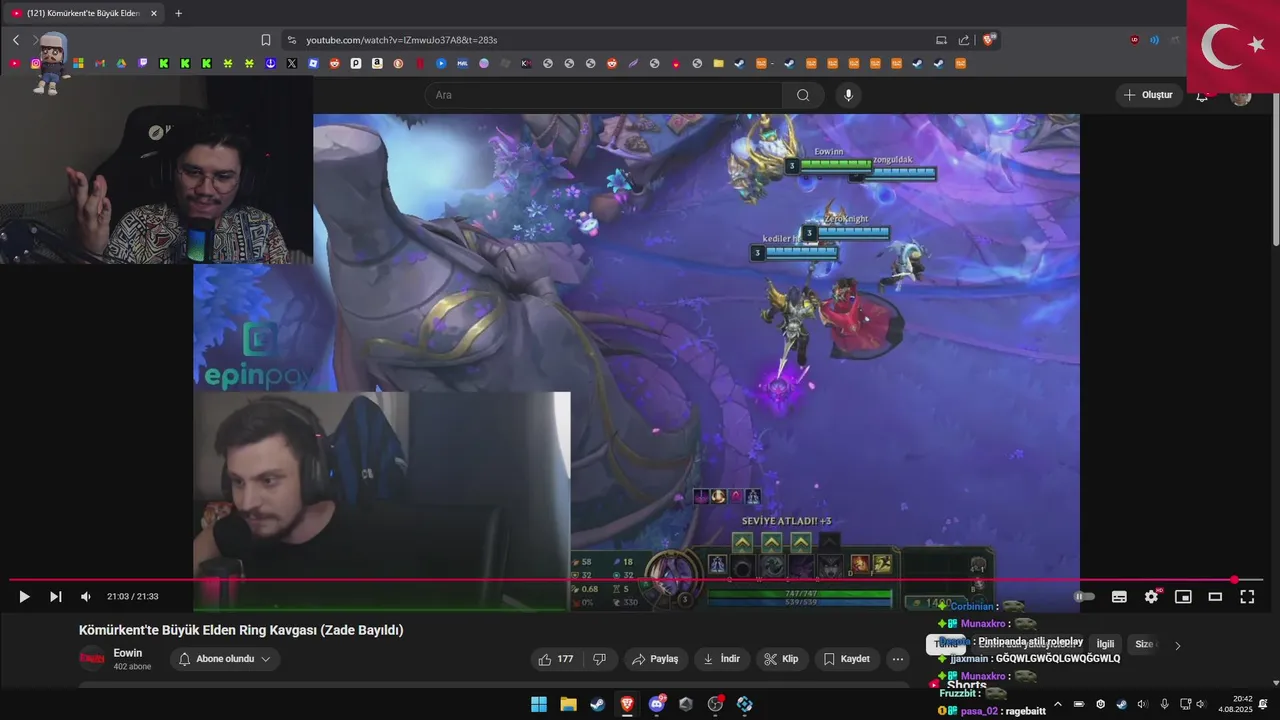This screenshot has width=1280, height=720.
Task: Open Steam from the taskbar
Action: 597,704
